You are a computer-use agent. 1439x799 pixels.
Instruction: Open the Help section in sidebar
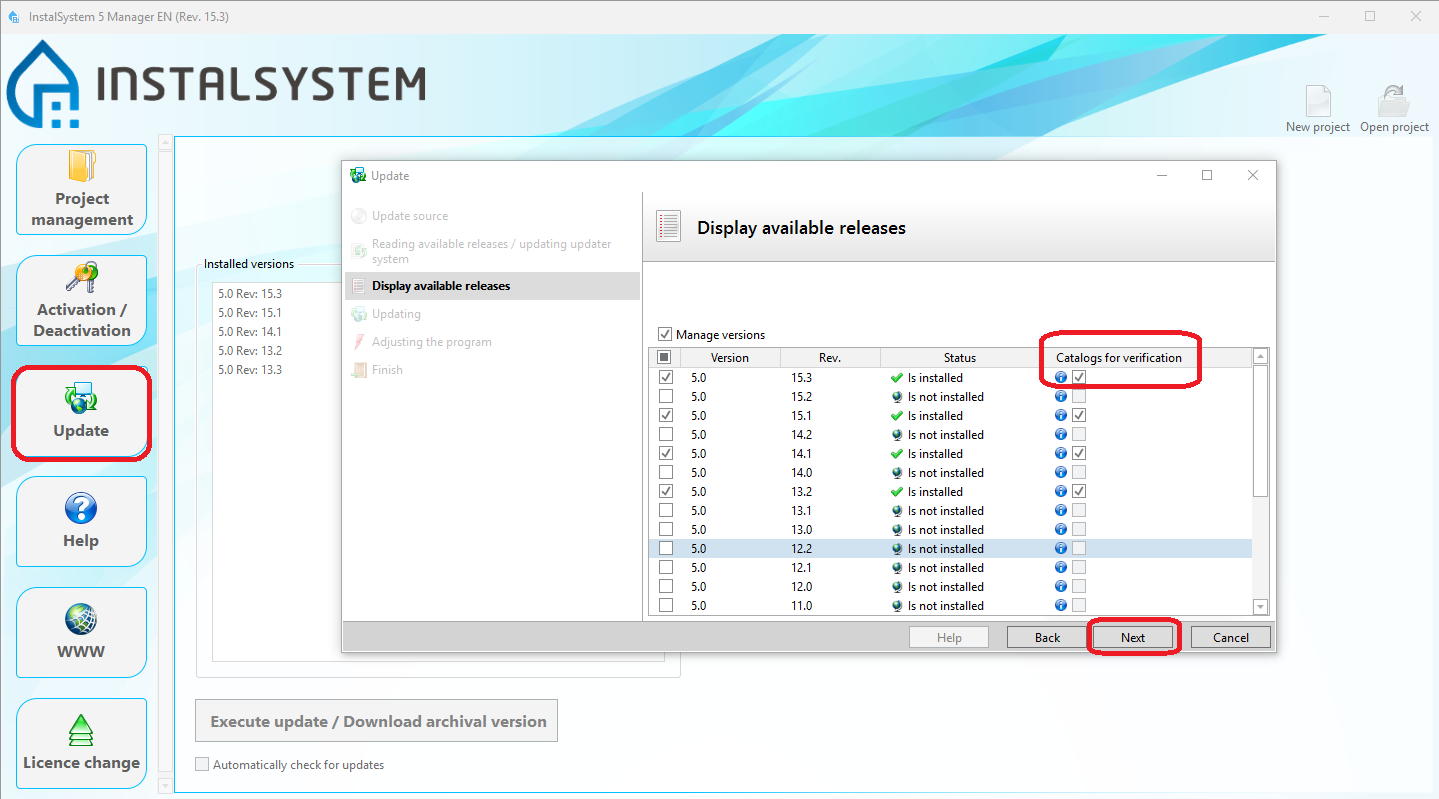coord(81,521)
